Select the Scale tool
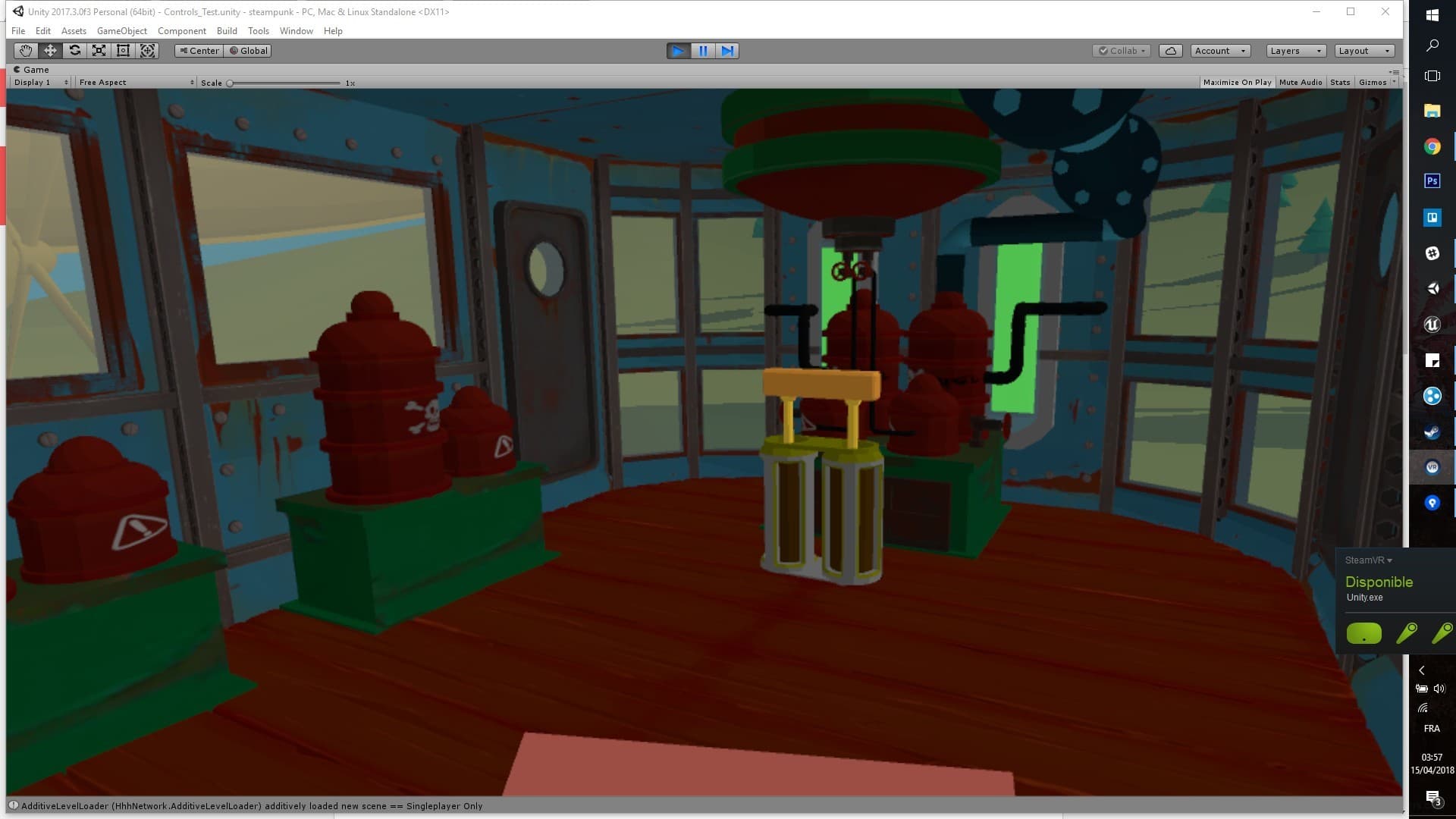The width and height of the screenshot is (1456, 819). [x=99, y=51]
